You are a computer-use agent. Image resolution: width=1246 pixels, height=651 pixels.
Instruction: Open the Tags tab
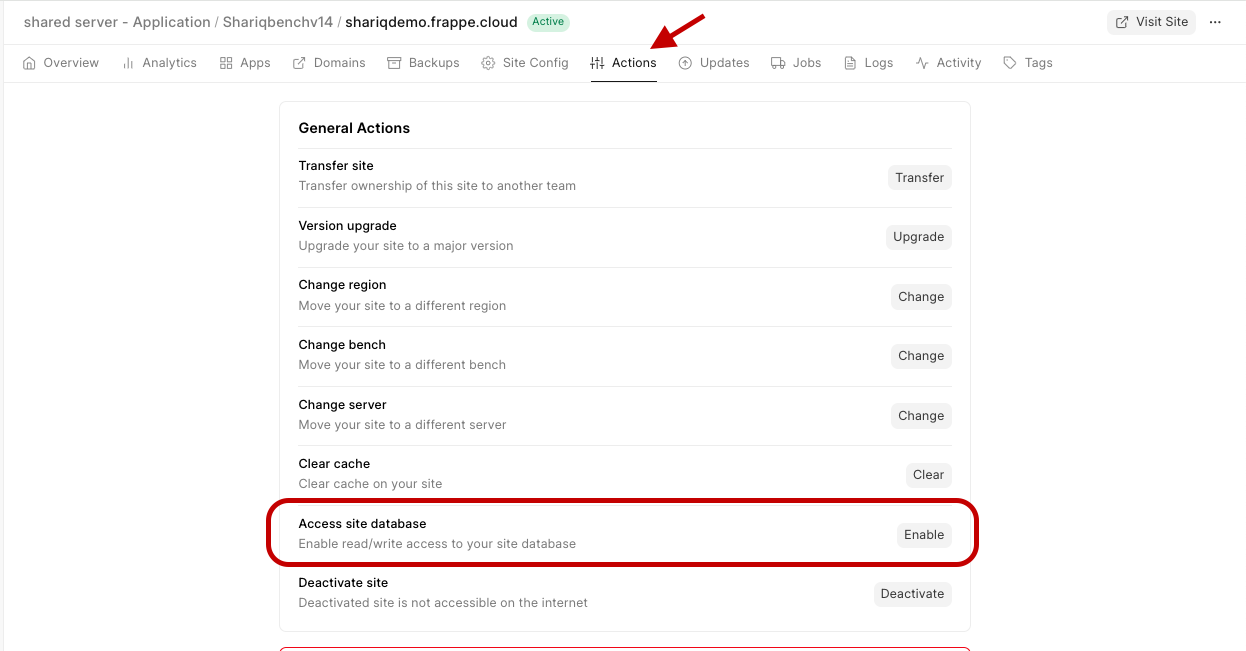tap(1028, 63)
